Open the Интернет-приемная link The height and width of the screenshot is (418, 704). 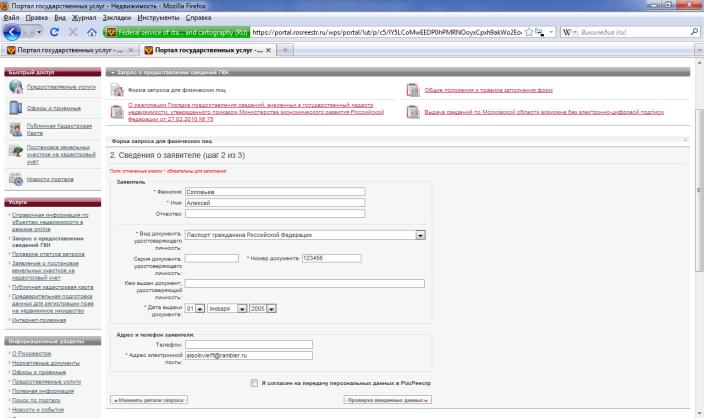39,320
